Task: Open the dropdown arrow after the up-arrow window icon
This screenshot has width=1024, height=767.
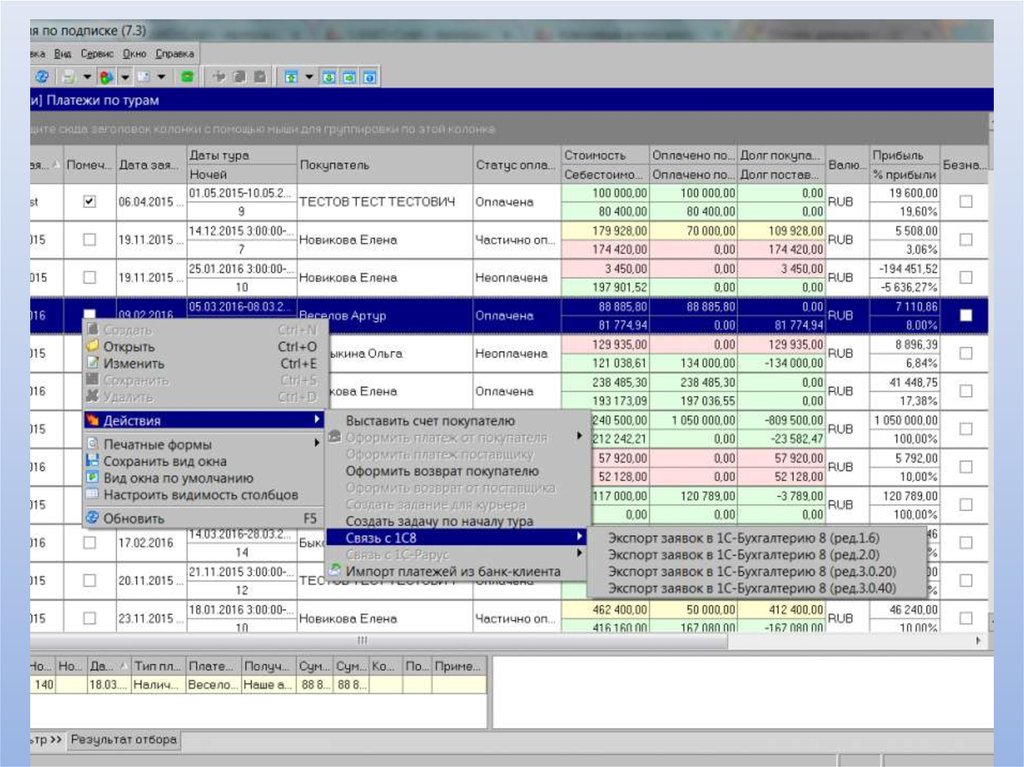Action: [310, 77]
